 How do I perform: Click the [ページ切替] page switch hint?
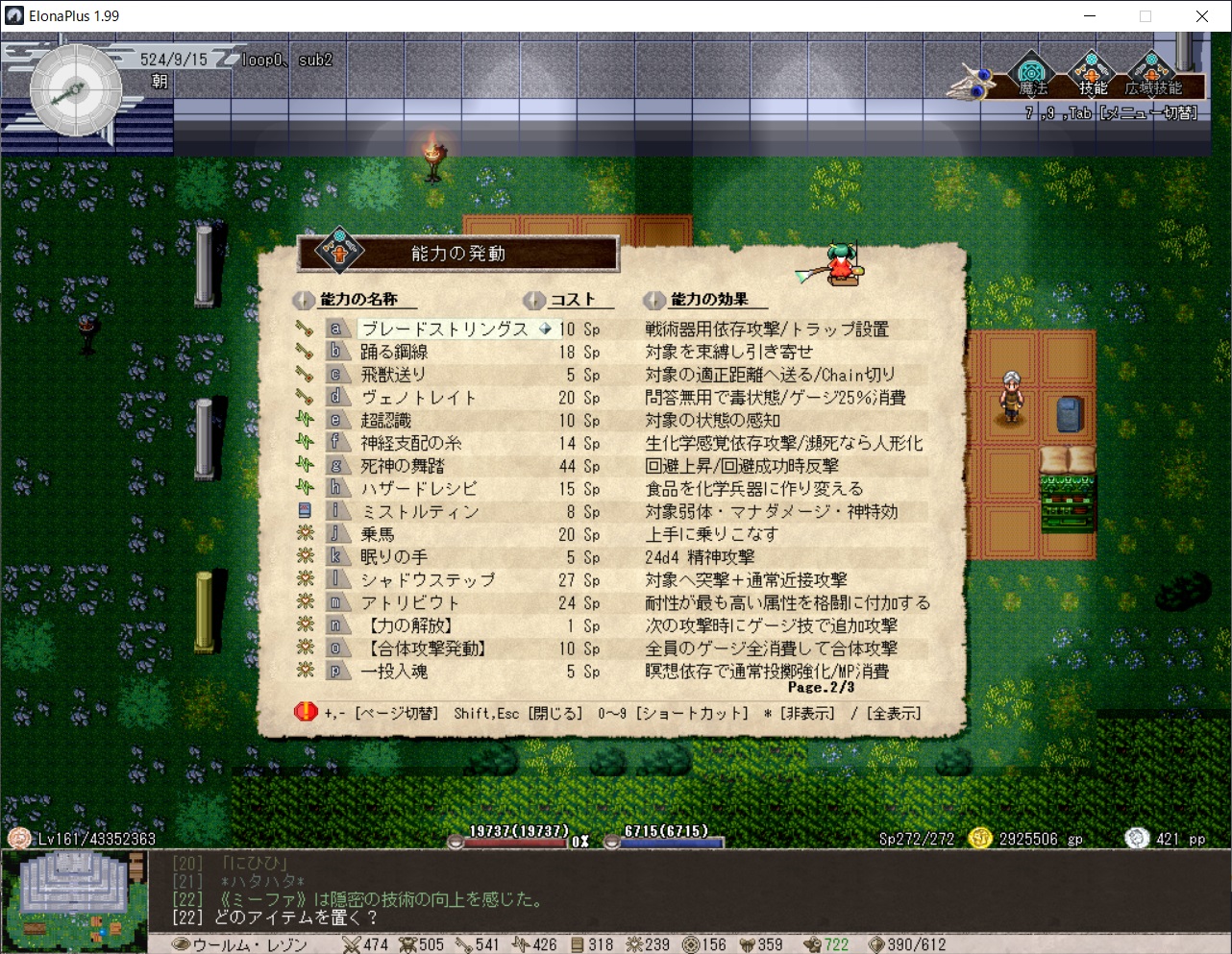tap(396, 713)
